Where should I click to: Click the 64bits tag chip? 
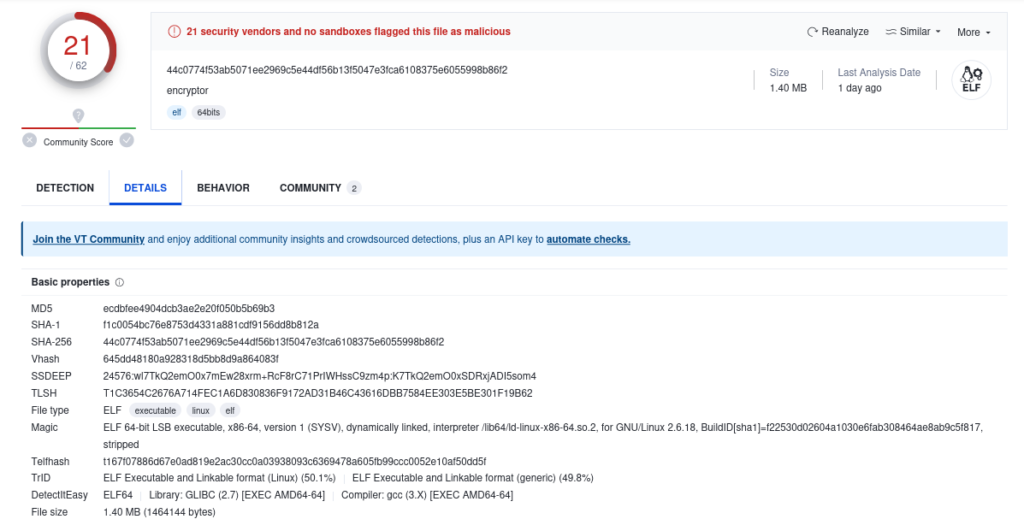pos(208,112)
